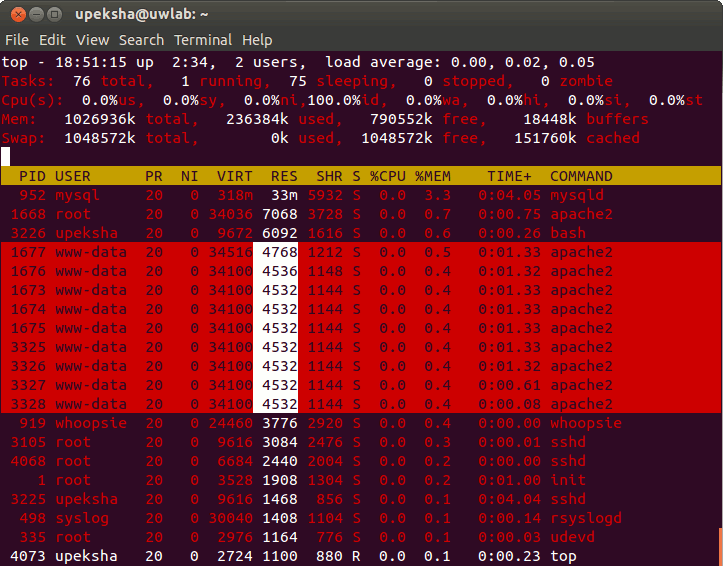The height and width of the screenshot is (566, 723).
Task: Close the terminal window with red button
Action: click(x=18, y=14)
